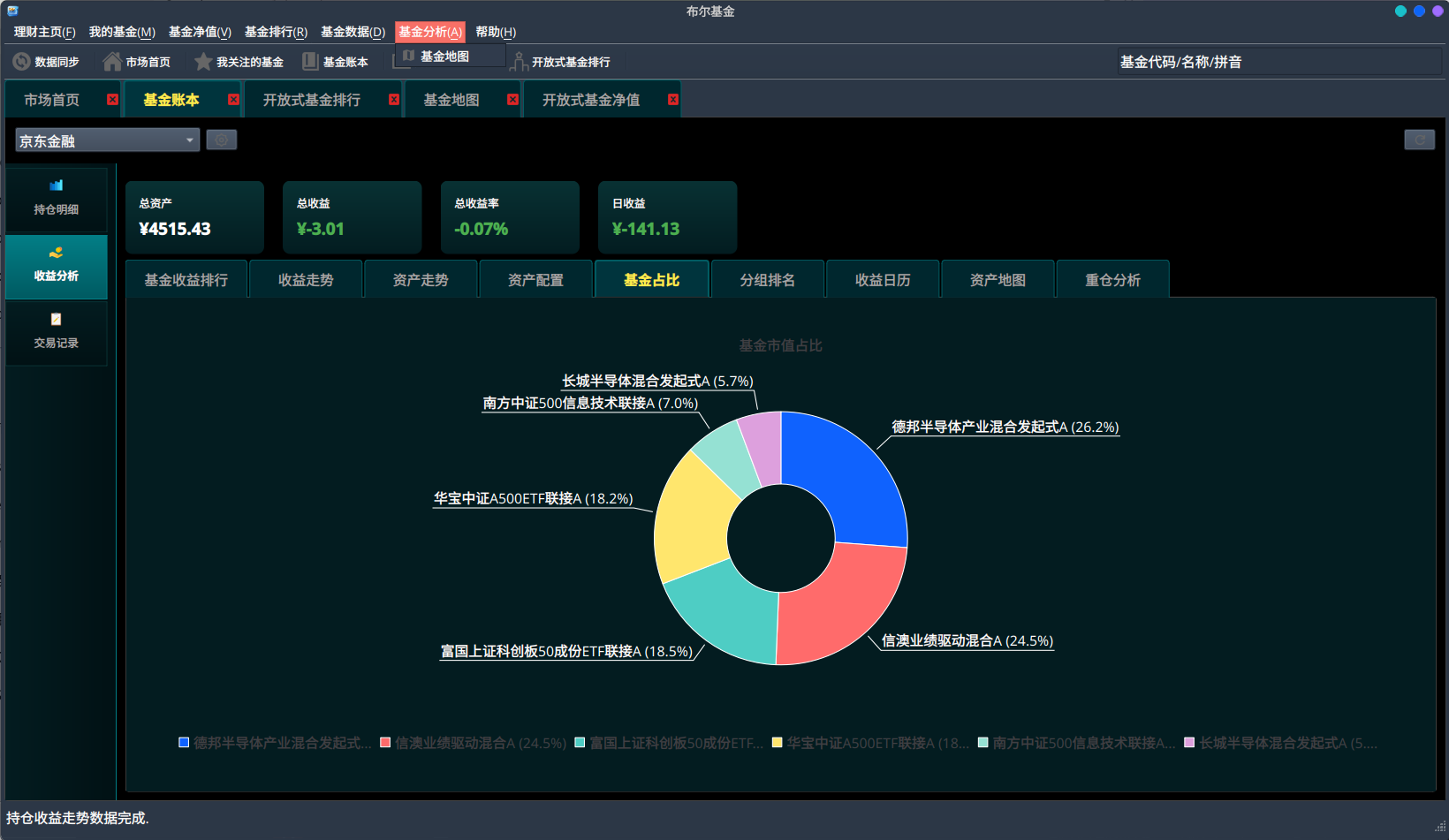This screenshot has width=1449, height=840.
Task: Open 市场首页 house icon in toolbar
Action: [x=112, y=62]
